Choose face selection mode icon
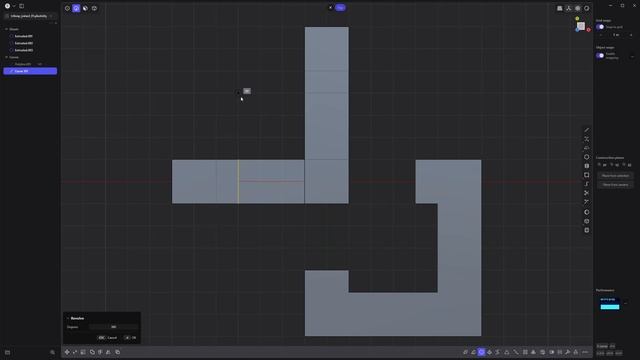 (85, 8)
